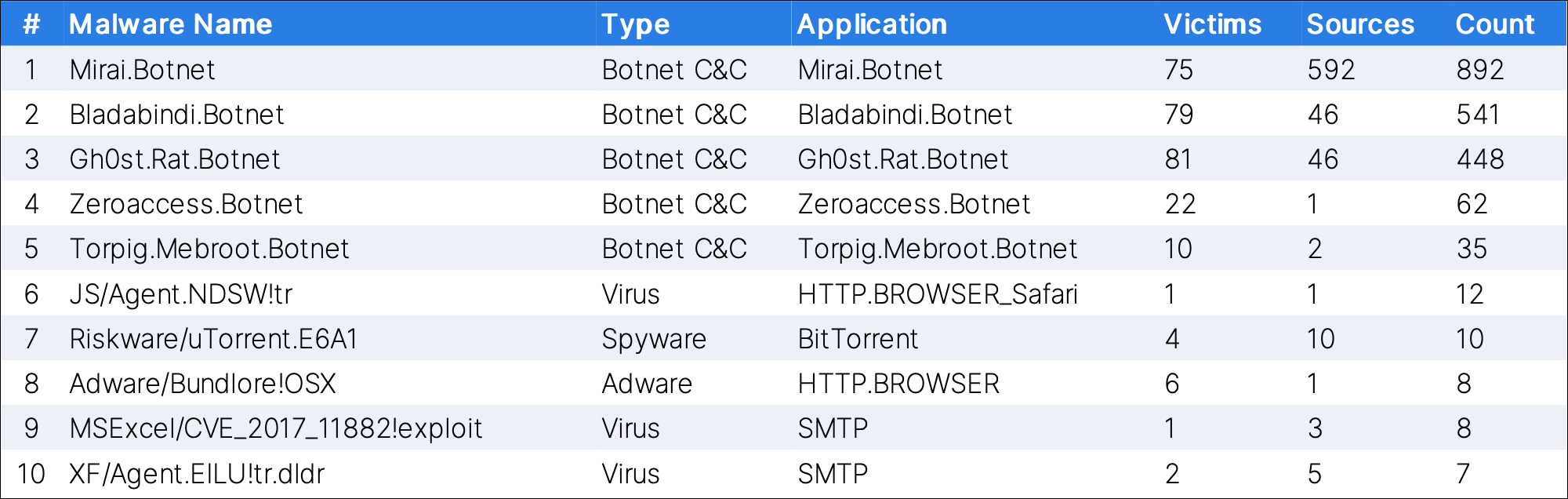Click MSExcel/CVE_2017_11882!exploit entry

[x=276, y=428]
